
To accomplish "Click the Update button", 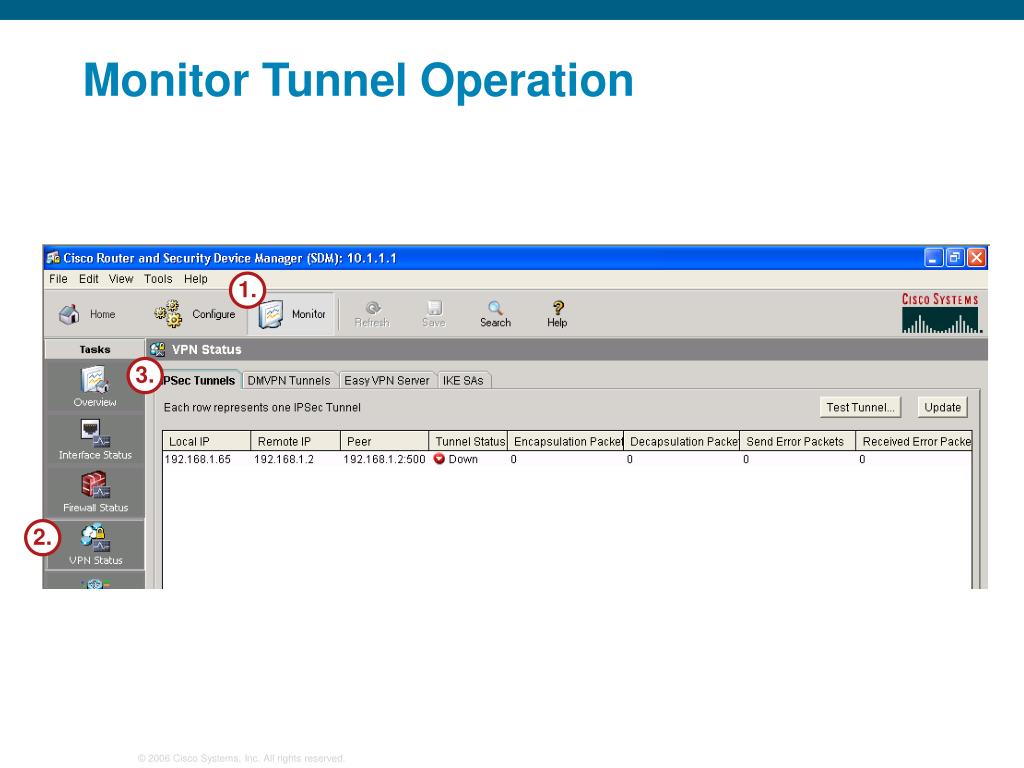I will (942, 407).
